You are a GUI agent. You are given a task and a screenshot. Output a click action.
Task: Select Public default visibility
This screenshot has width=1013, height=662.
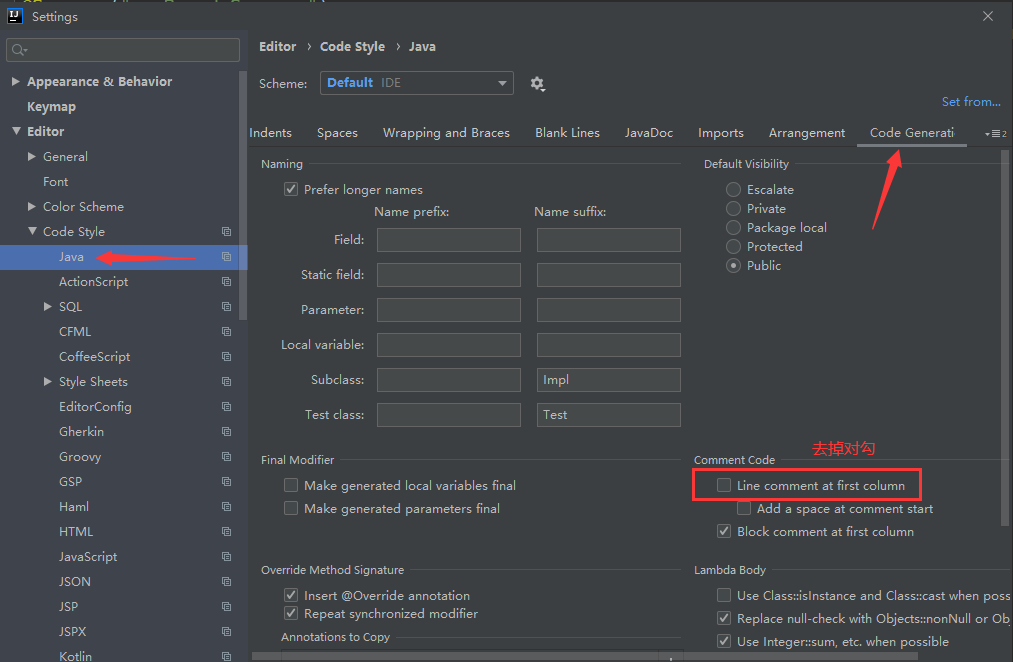coord(733,265)
